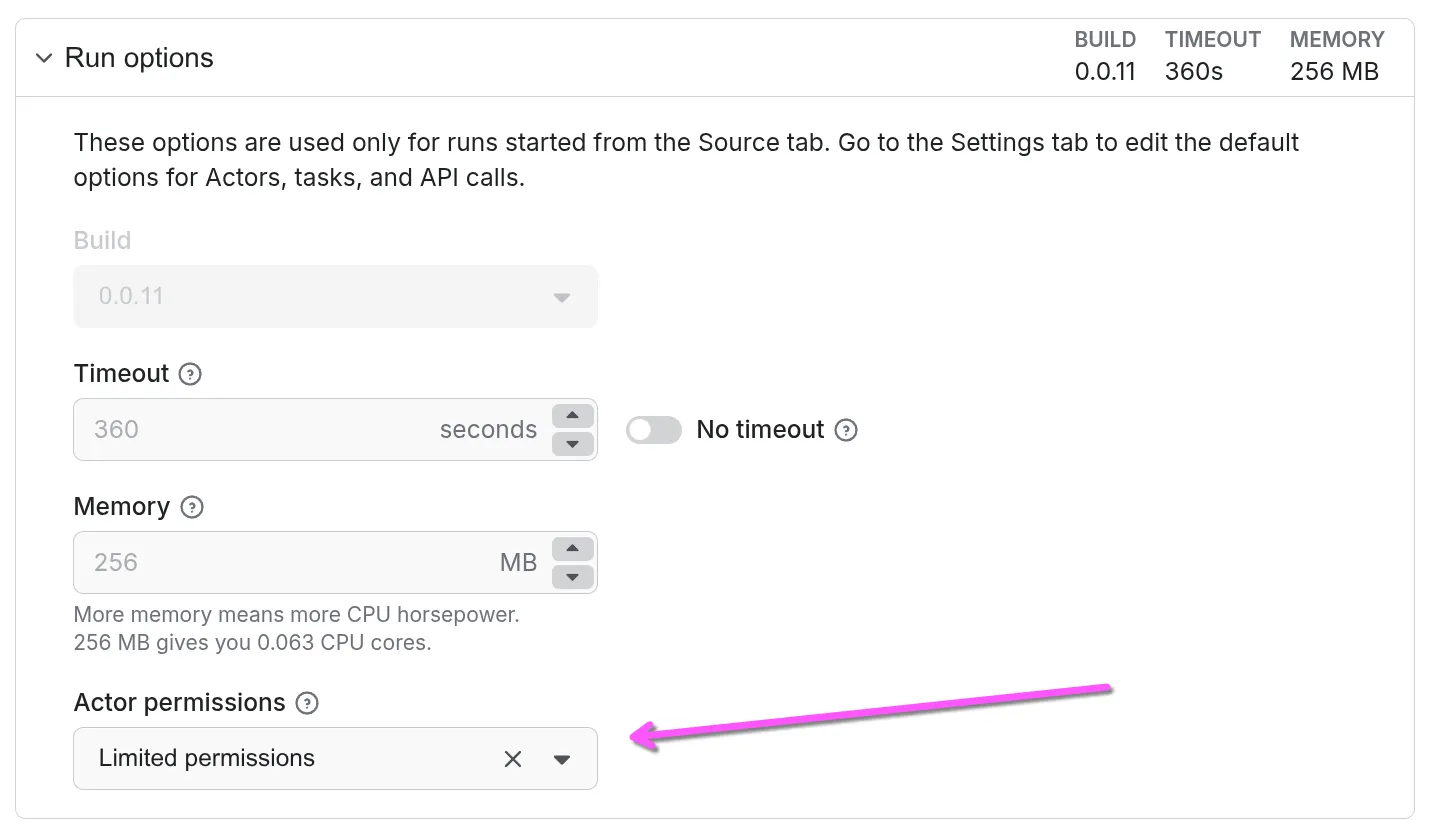The height and width of the screenshot is (833, 1434).
Task: Click the BUILD 0.0.11 header value
Action: pos(1105,71)
